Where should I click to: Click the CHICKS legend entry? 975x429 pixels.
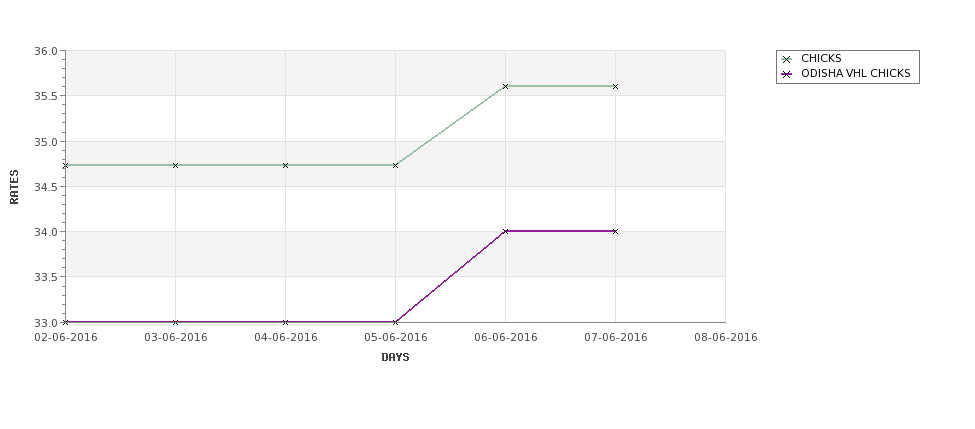(x=821, y=58)
